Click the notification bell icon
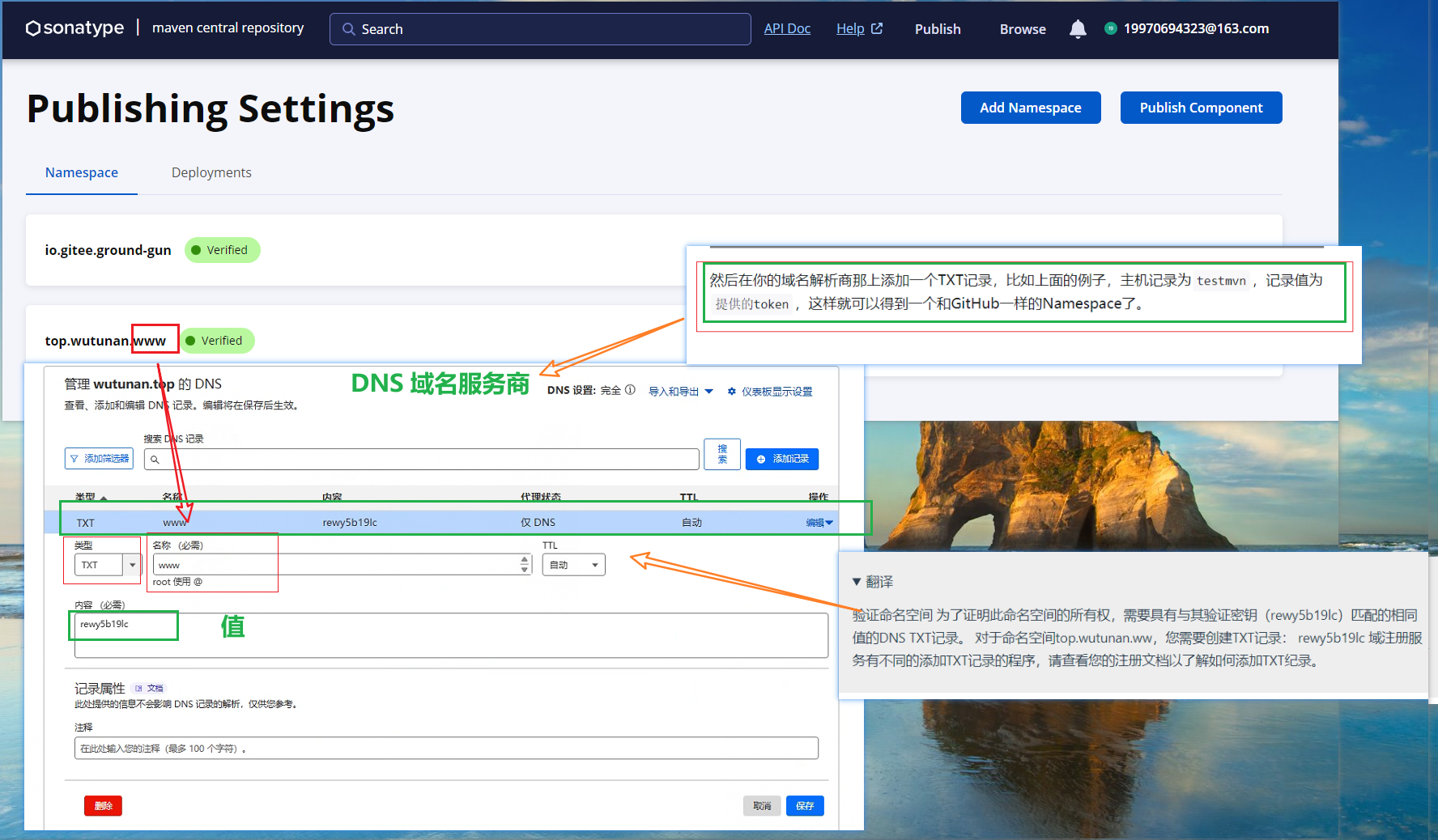The image size is (1438, 840). tap(1077, 29)
